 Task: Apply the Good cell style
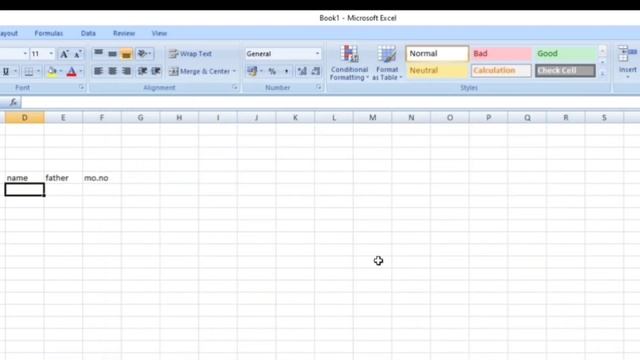(x=565, y=53)
